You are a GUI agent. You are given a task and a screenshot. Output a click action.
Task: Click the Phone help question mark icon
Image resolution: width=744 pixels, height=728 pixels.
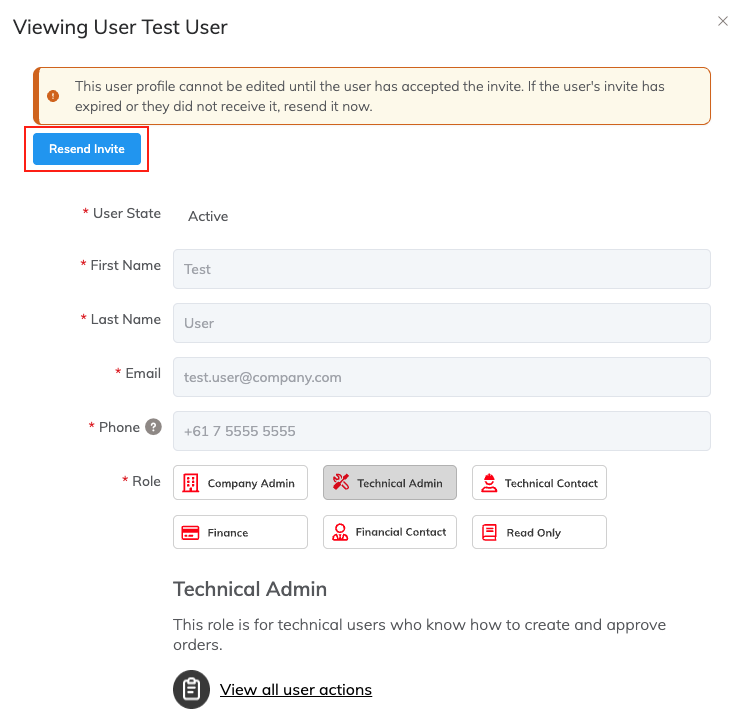[153, 427]
